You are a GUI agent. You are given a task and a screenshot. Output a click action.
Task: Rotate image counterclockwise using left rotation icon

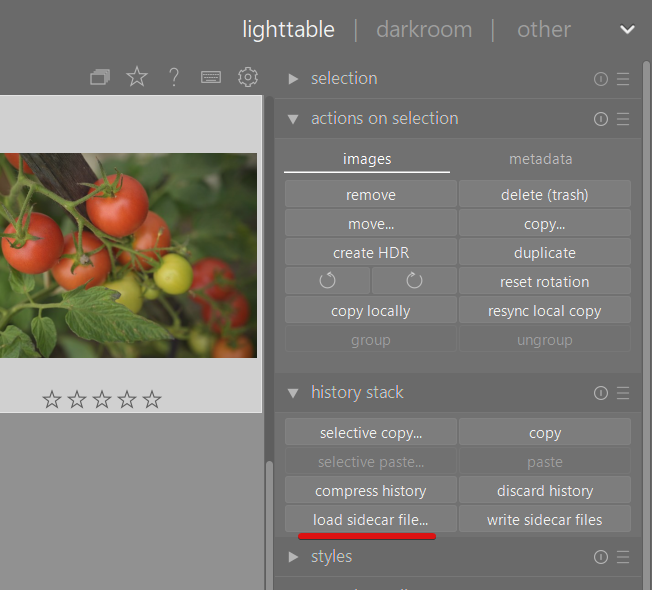328,281
